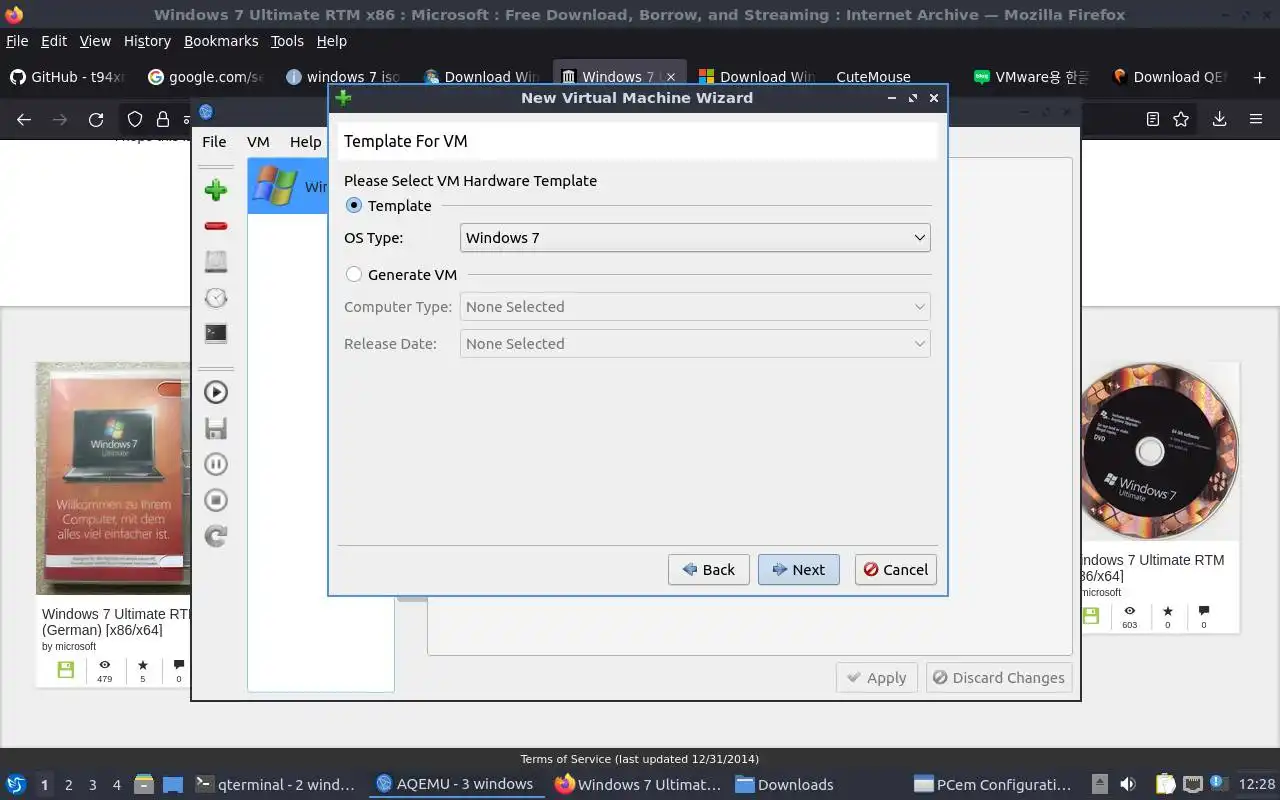The width and height of the screenshot is (1280, 800).
Task: Switch to the google.com Firefox tab
Action: click(206, 77)
